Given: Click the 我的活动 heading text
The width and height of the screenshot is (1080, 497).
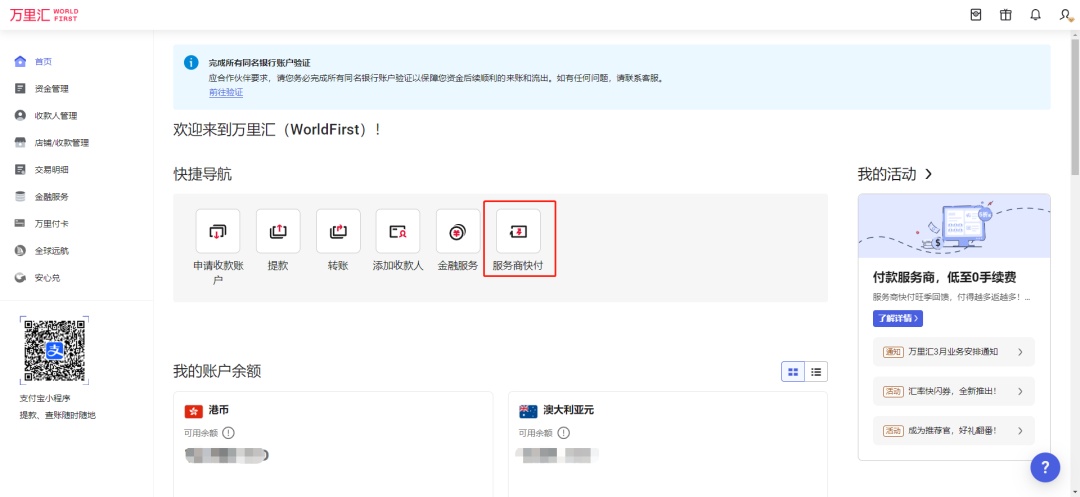Looking at the screenshot, I should coord(886,174).
